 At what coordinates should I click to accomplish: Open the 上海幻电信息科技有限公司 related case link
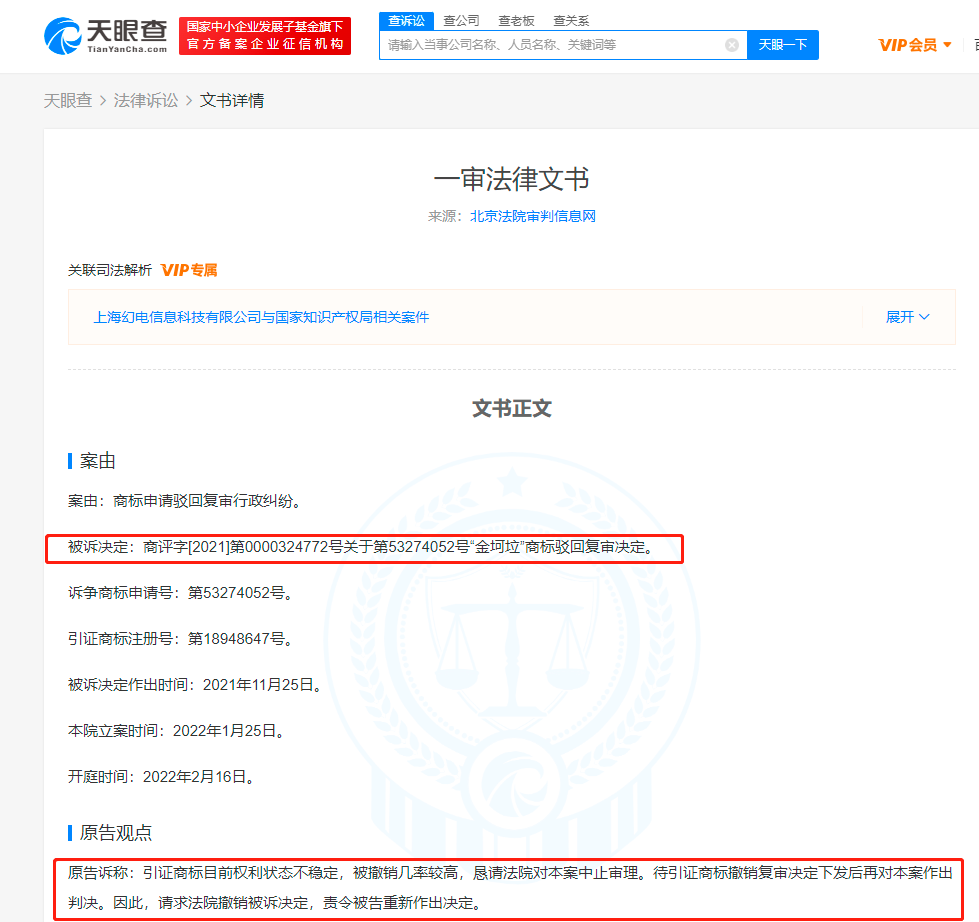[261, 317]
